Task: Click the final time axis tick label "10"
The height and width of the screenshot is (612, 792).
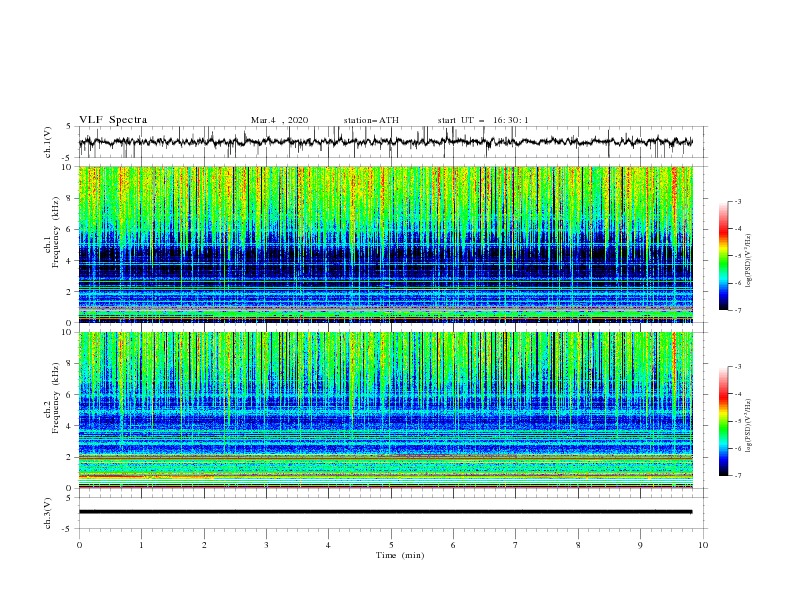Action: (703, 545)
